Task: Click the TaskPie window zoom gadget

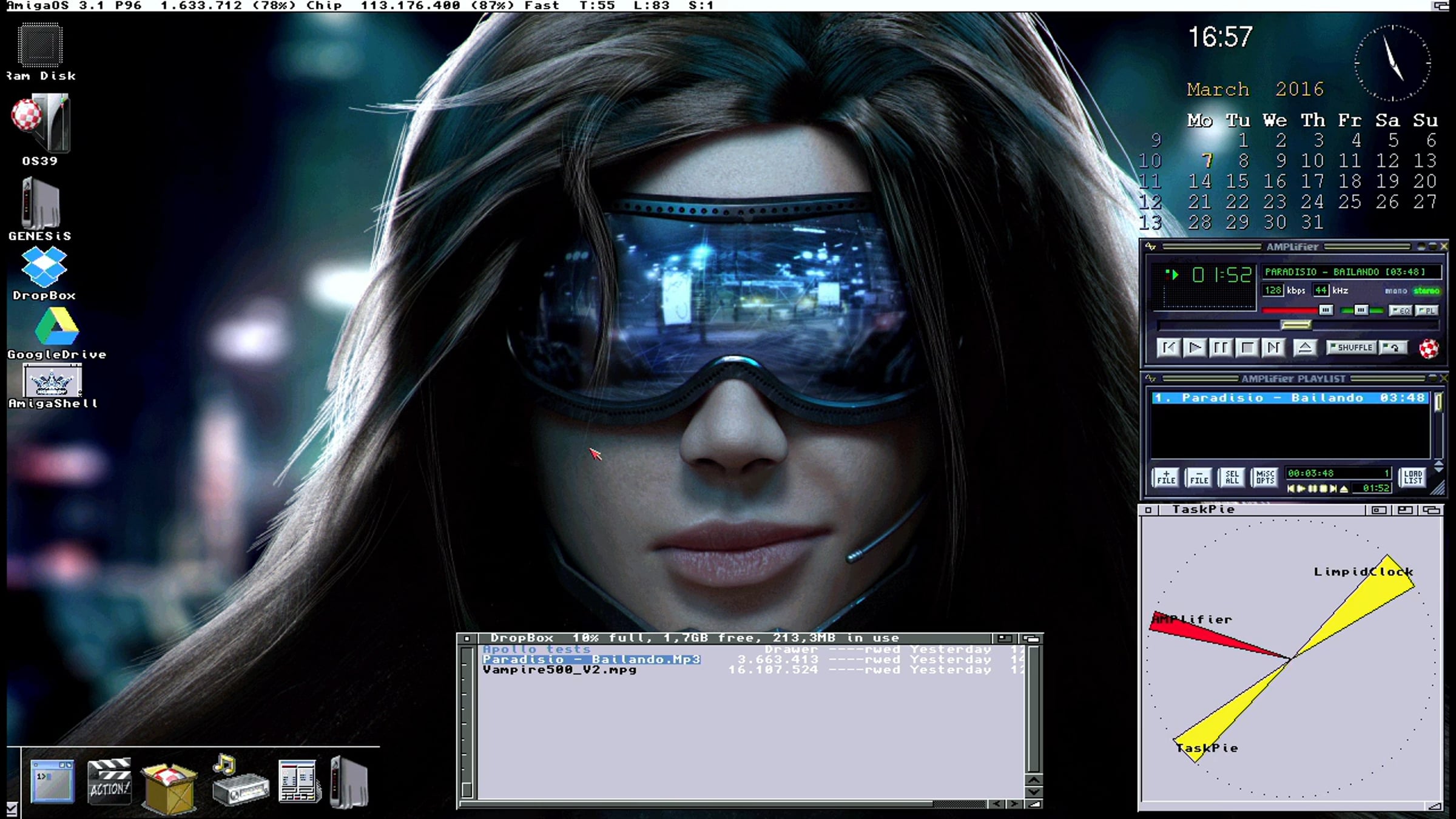Action: [x=1405, y=510]
